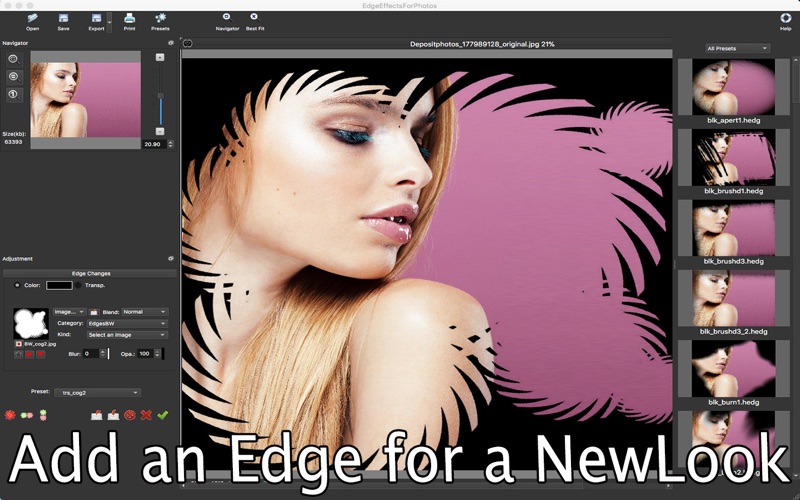
Task: Click the red circular reset icon
Action: click(x=130, y=415)
